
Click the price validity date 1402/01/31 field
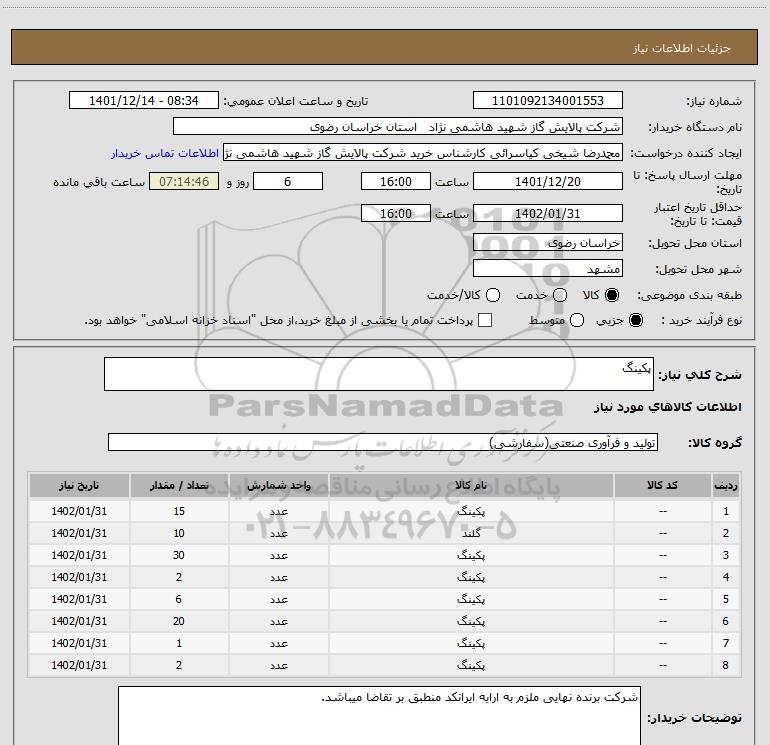(x=548, y=213)
